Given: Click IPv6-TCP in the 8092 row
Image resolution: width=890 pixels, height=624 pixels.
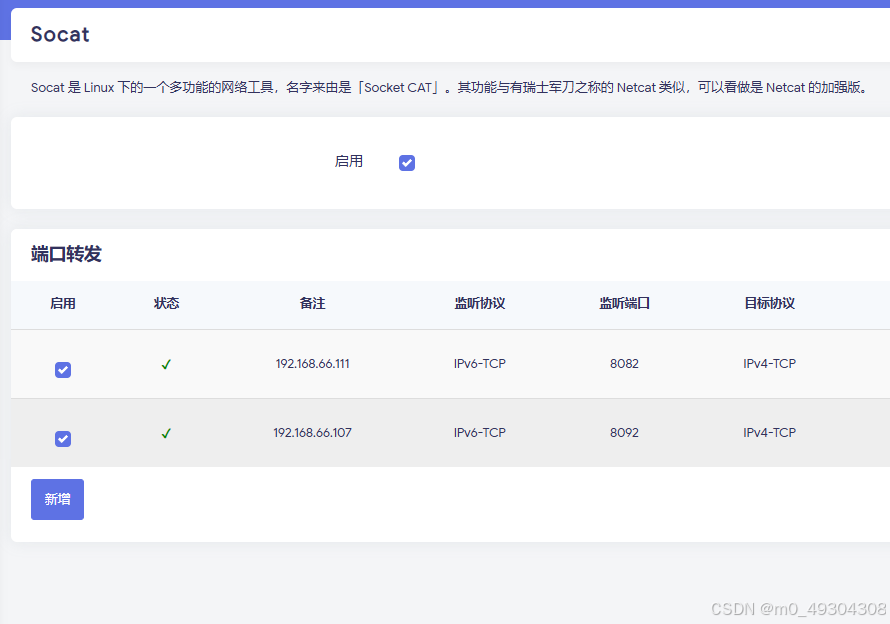Looking at the screenshot, I should click(x=480, y=433).
